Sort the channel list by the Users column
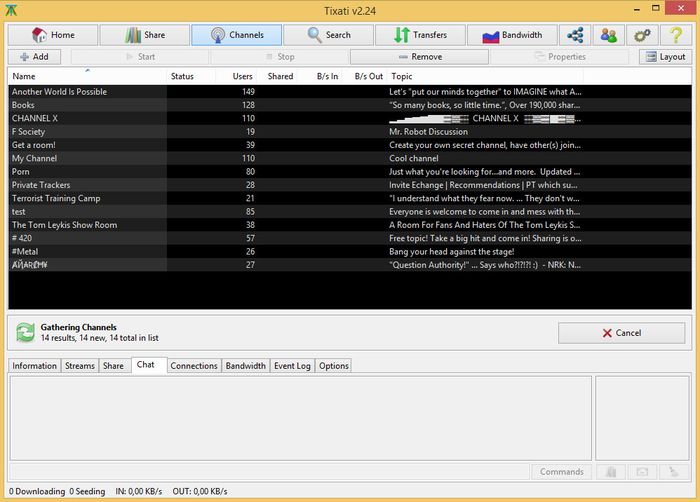Image resolution: width=700 pixels, height=502 pixels. (242, 76)
